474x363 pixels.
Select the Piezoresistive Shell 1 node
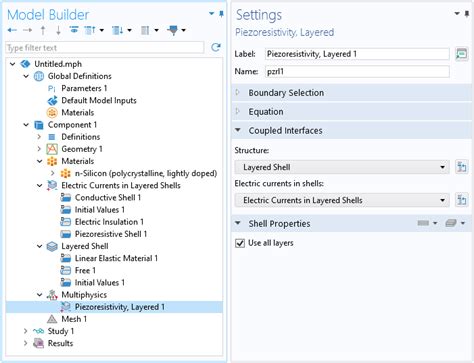point(111,234)
